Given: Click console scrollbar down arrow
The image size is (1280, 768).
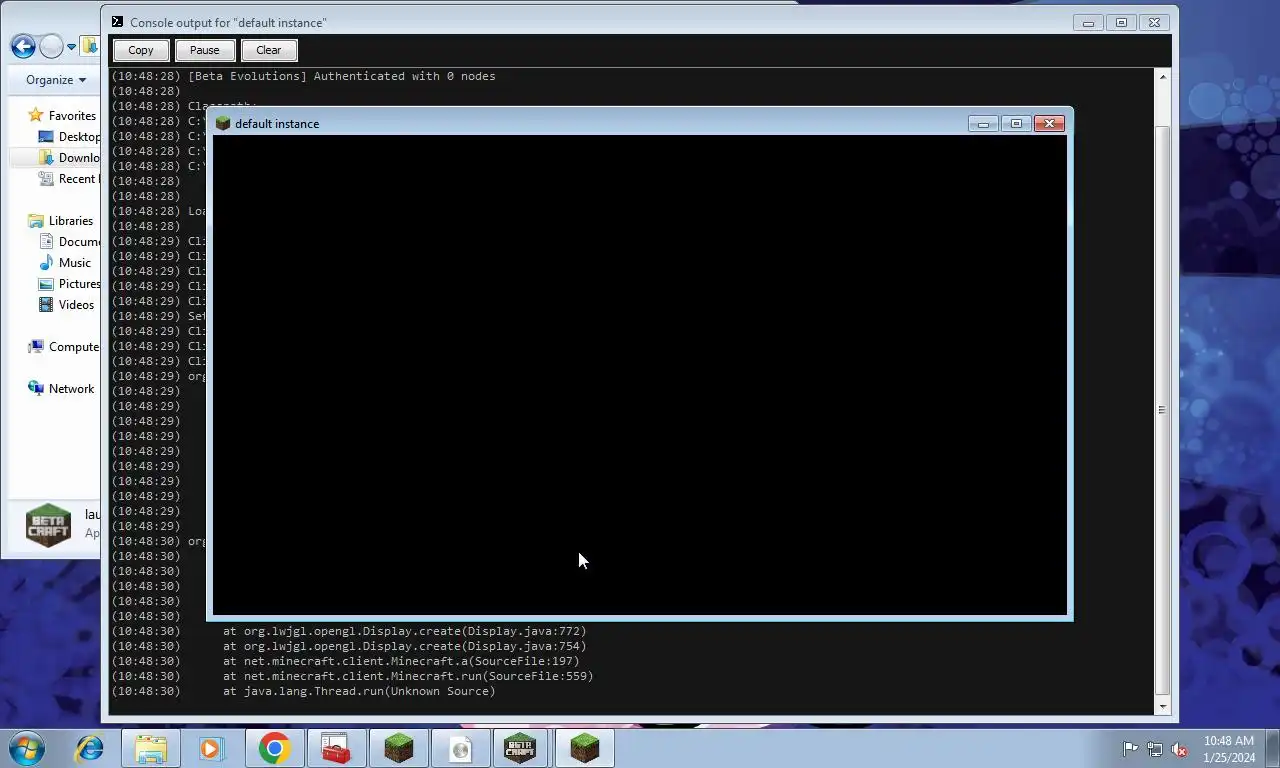Looking at the screenshot, I should tap(1162, 707).
